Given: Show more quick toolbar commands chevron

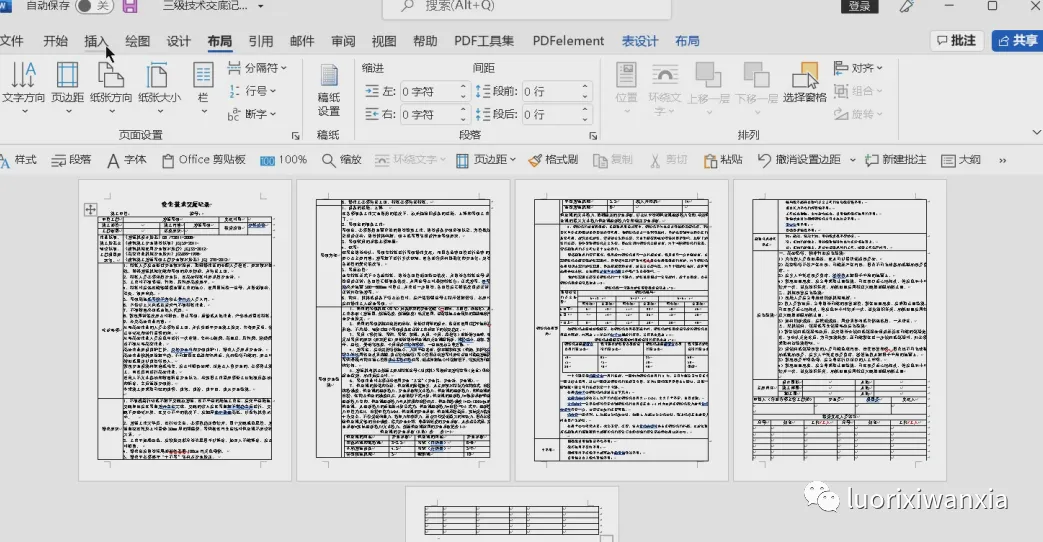Looking at the screenshot, I should click(1002, 160).
